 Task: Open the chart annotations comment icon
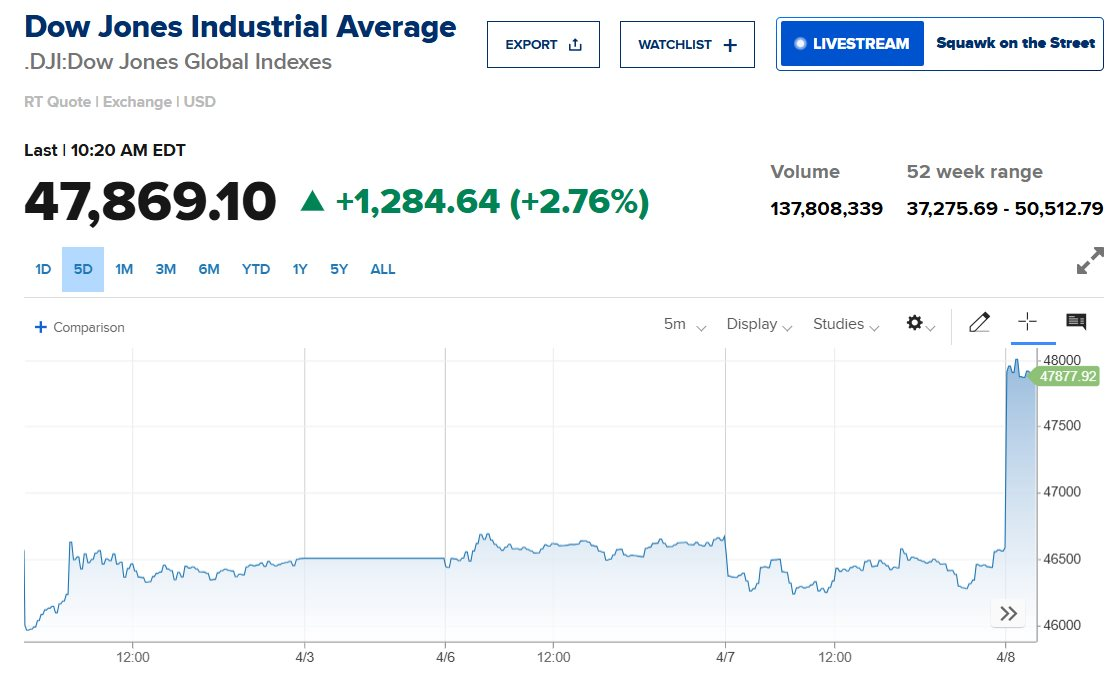click(x=1076, y=322)
